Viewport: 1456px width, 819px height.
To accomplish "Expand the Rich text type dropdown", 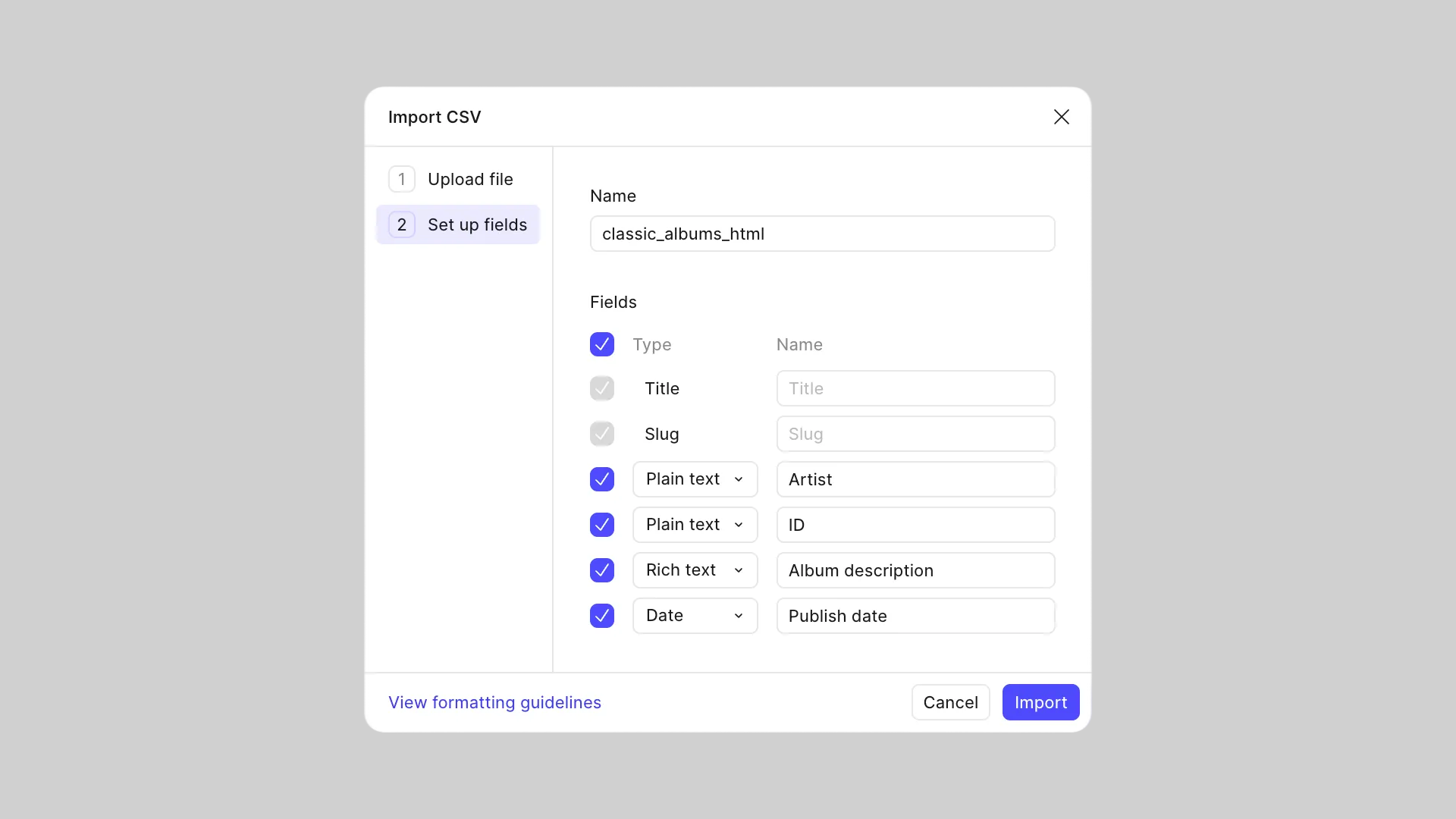I will pyautogui.click(x=695, y=570).
